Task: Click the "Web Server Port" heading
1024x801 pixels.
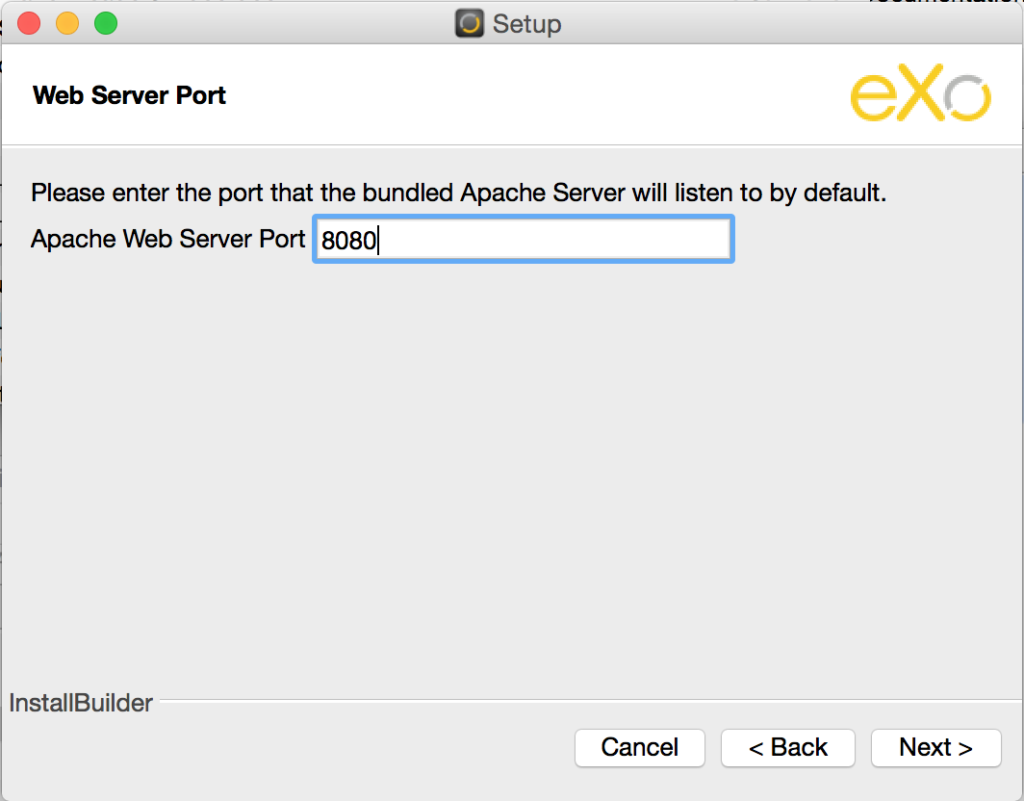Action: 129,96
